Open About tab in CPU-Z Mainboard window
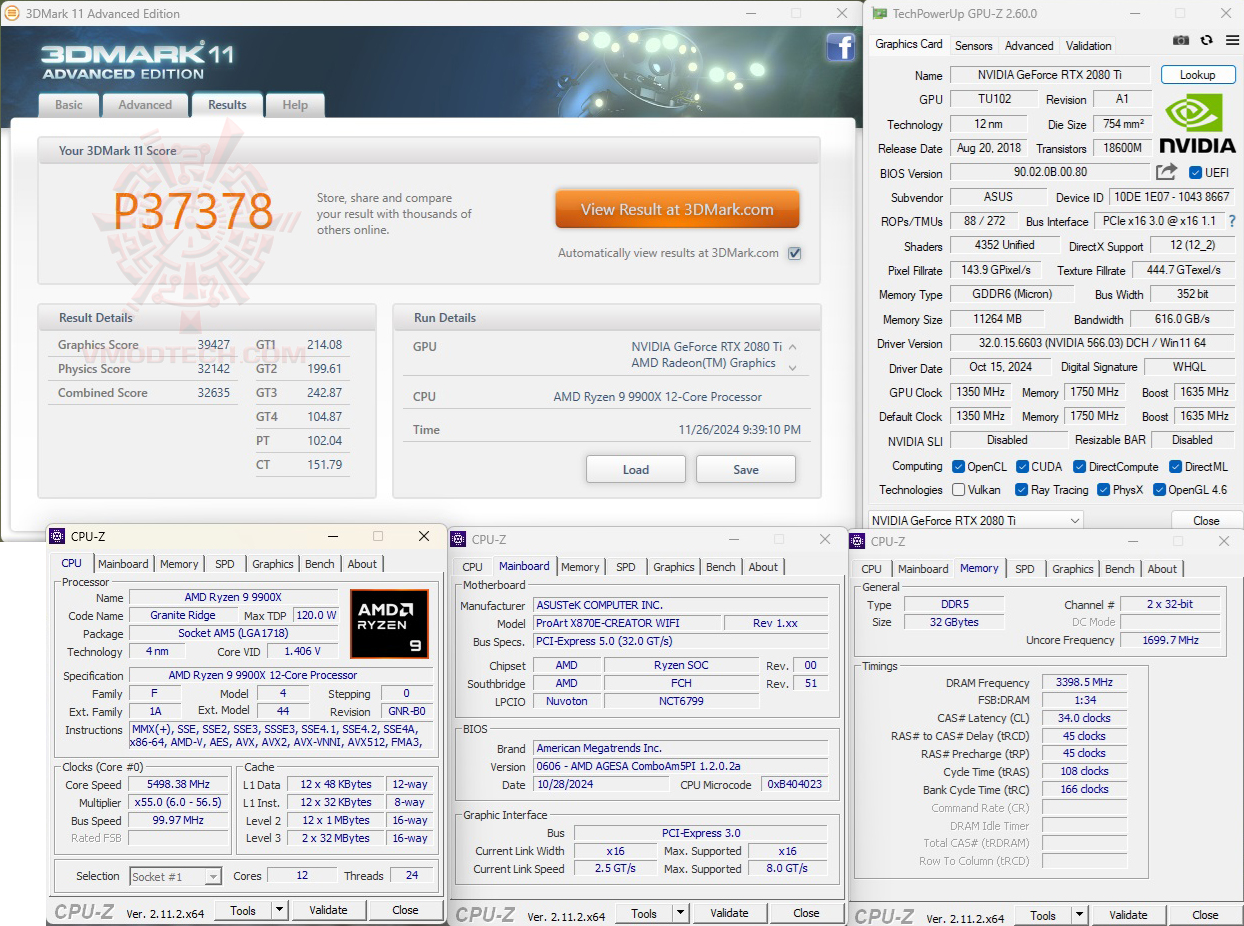1244x926 pixels. pyautogui.click(x=763, y=567)
